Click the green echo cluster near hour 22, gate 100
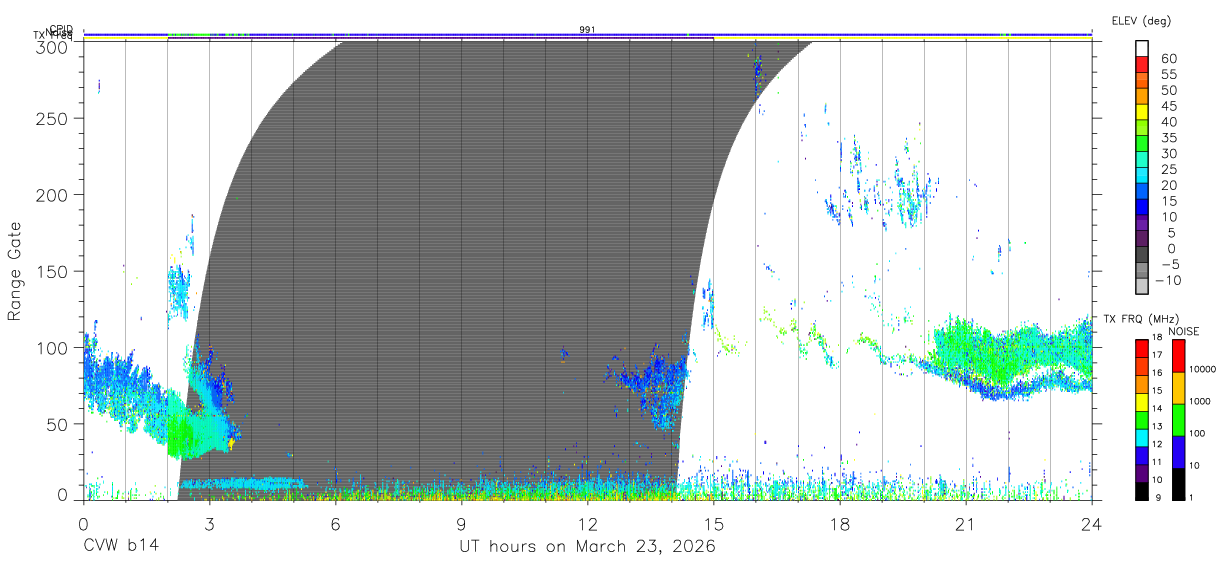Screen dimensions: 1228x567 tap(1010, 348)
